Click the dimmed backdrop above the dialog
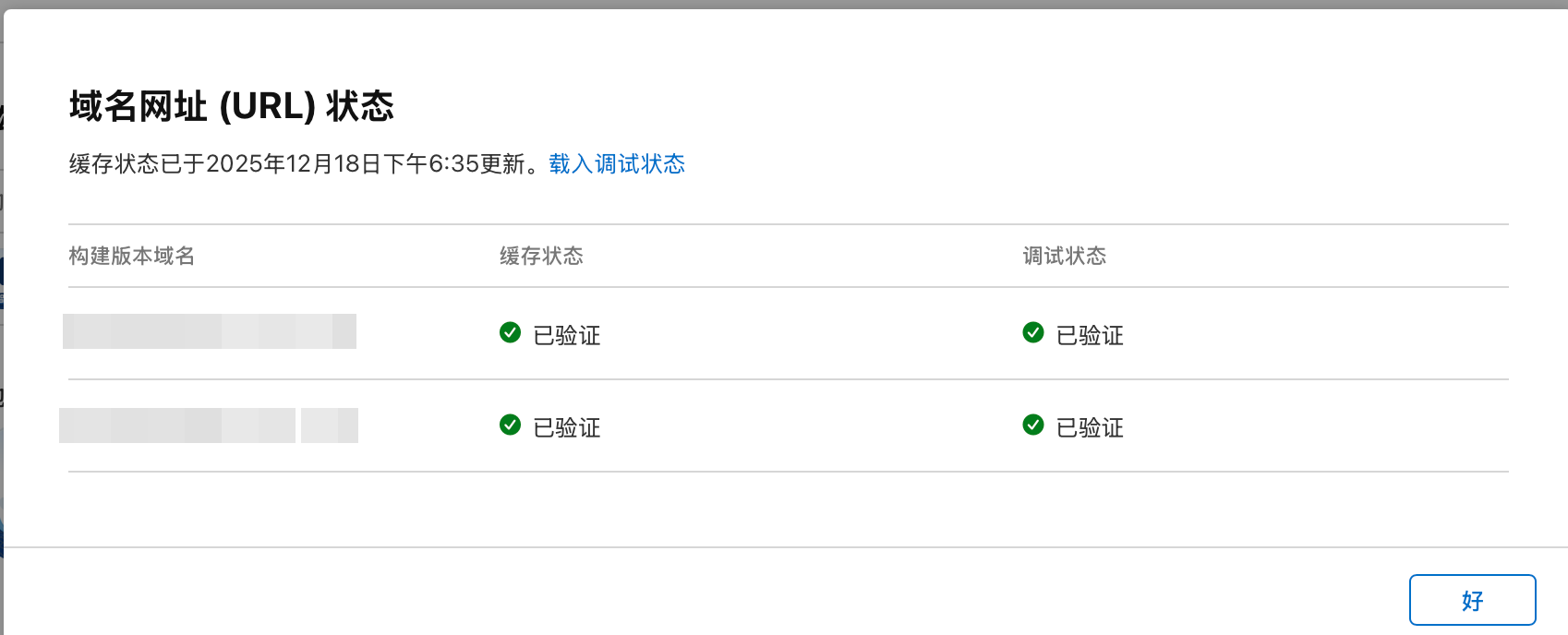The height and width of the screenshot is (635, 1568). 784,4
